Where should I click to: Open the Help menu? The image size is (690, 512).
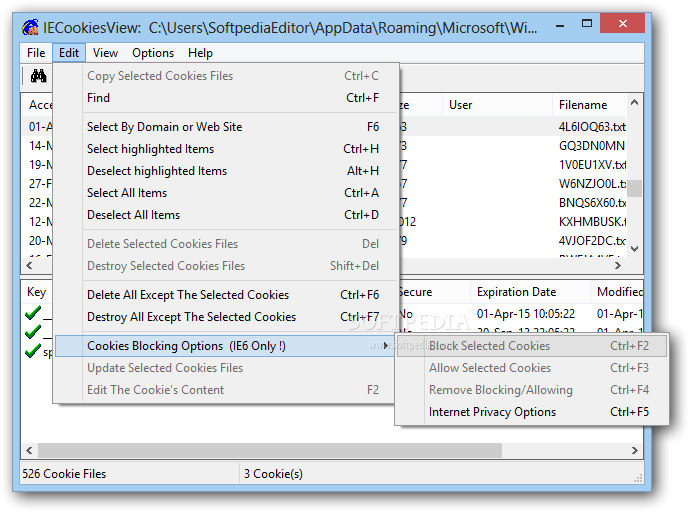point(200,53)
